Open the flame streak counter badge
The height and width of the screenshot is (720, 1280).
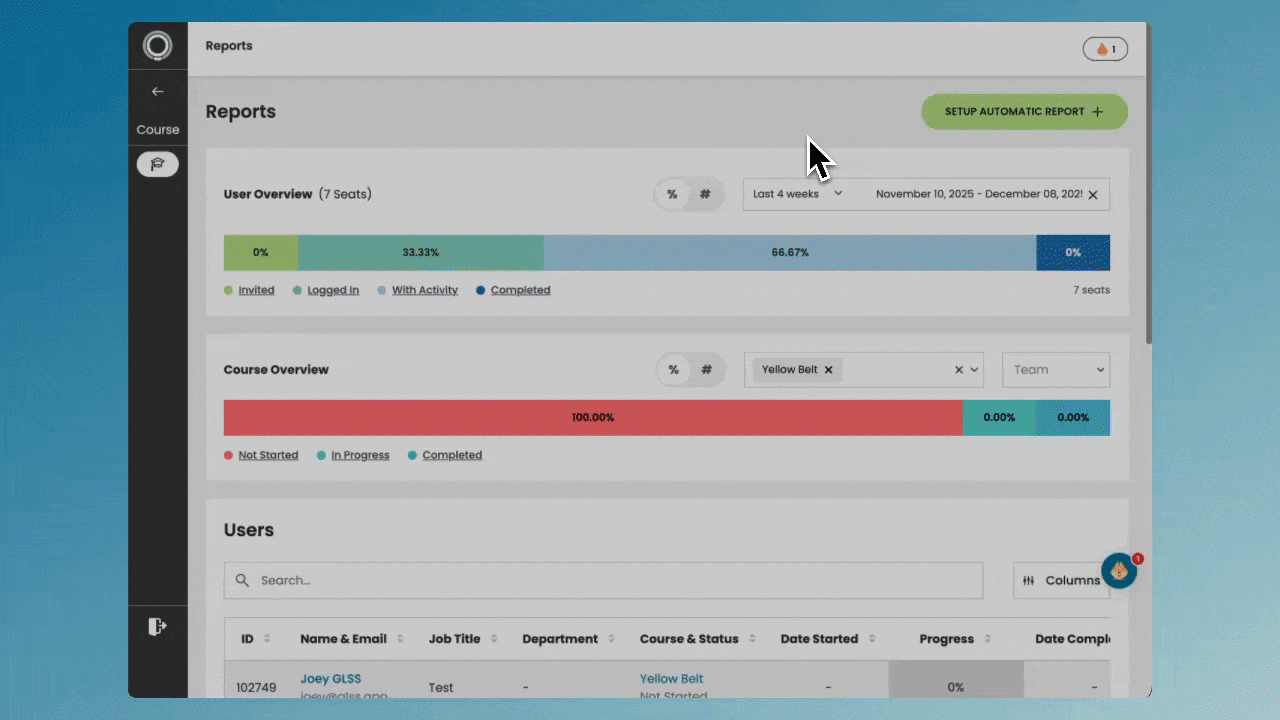point(1105,49)
